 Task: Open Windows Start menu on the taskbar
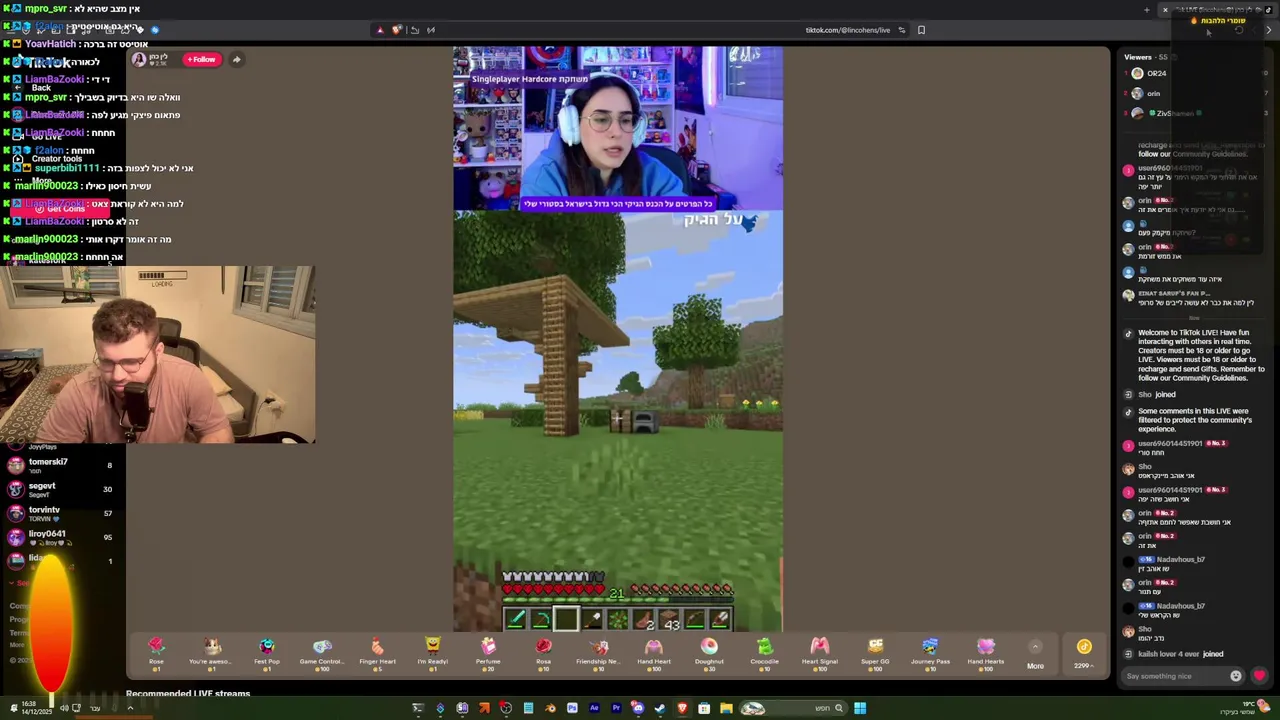coord(860,708)
